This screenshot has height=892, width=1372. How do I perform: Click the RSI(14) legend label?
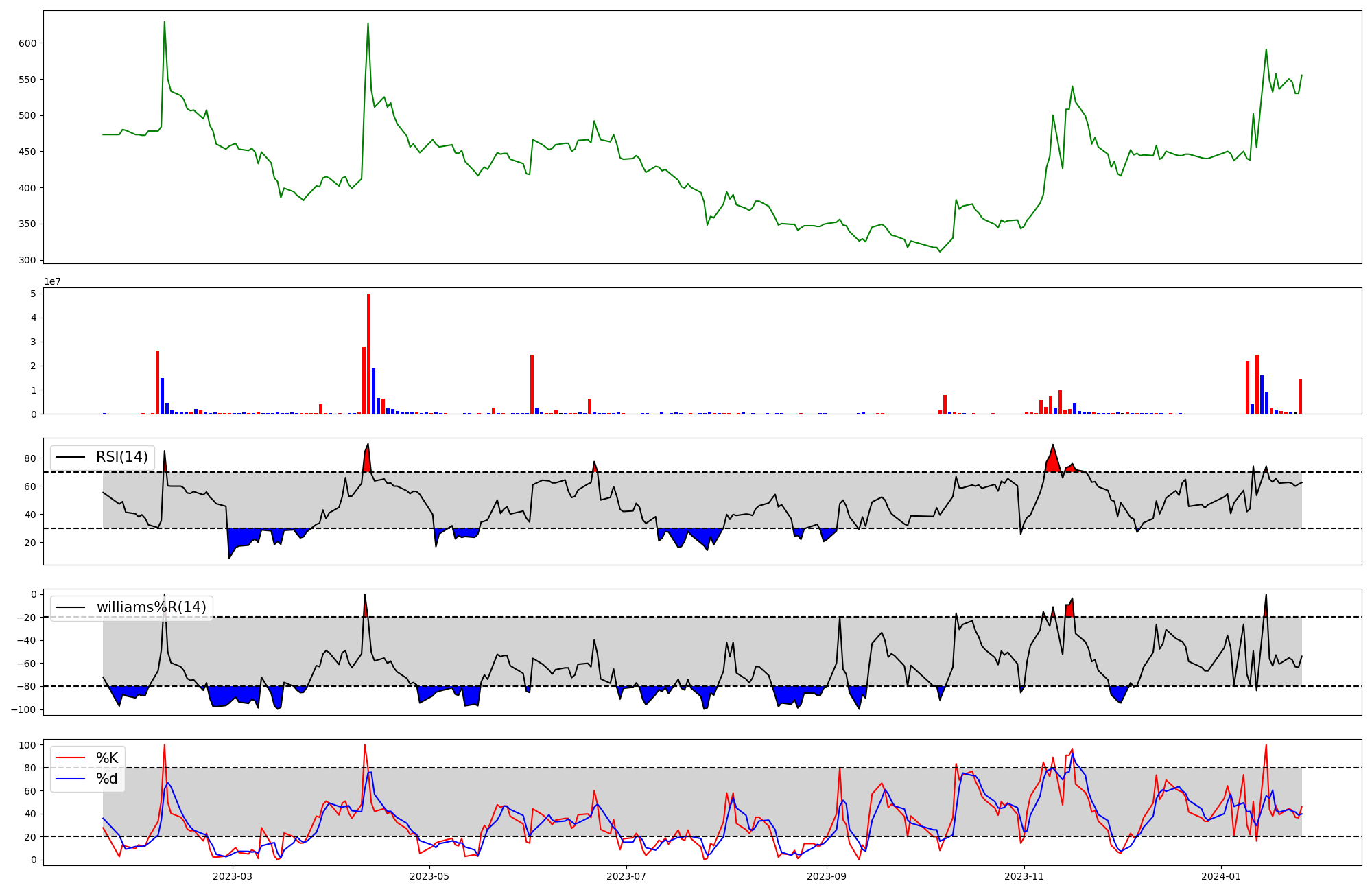121,457
